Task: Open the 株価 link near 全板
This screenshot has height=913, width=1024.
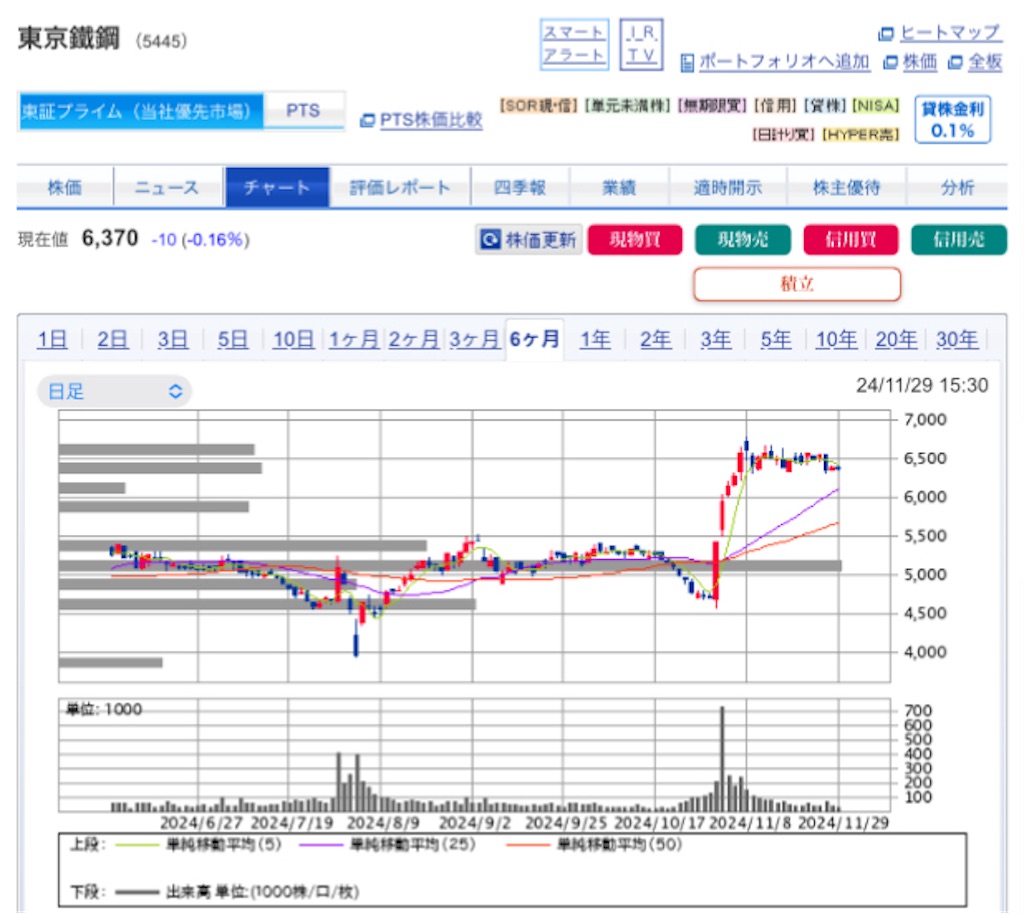Action: point(920,62)
